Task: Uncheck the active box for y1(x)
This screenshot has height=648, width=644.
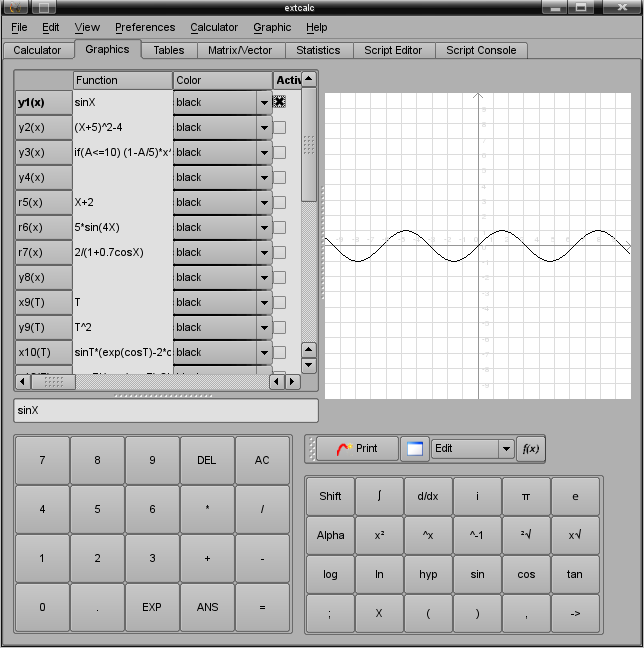Action: pos(279,102)
